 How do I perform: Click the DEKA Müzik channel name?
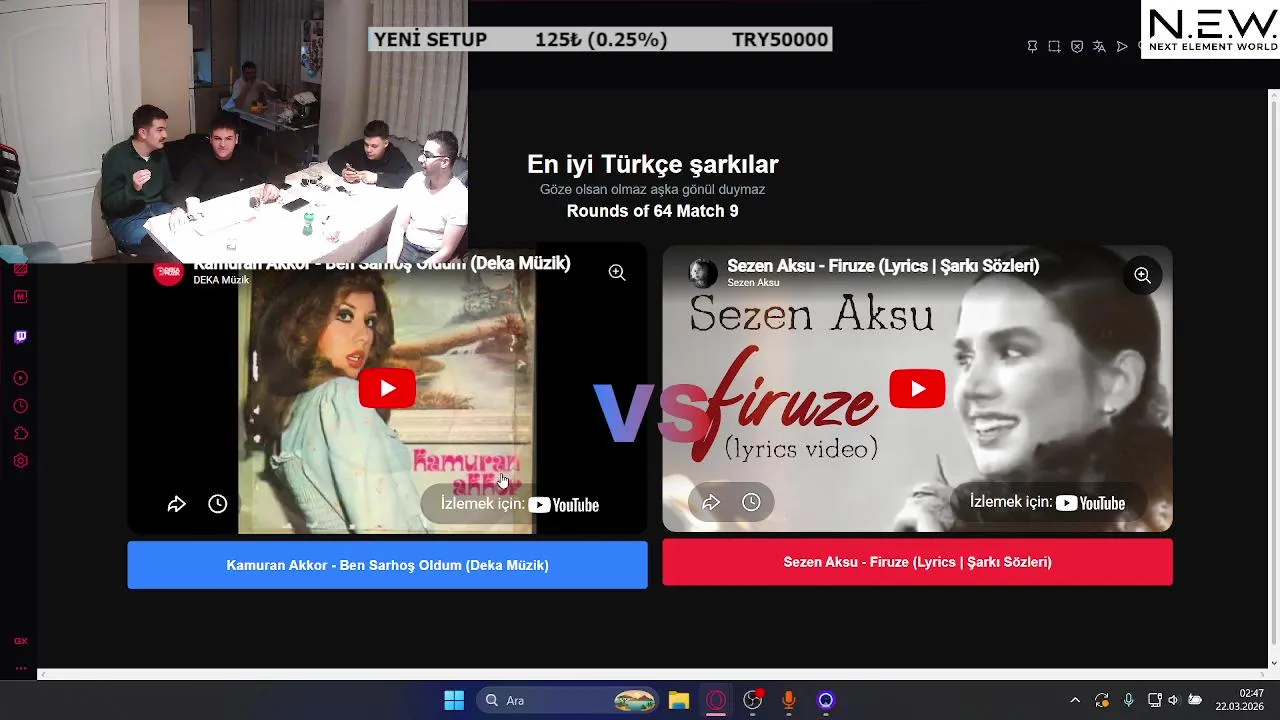(x=221, y=280)
